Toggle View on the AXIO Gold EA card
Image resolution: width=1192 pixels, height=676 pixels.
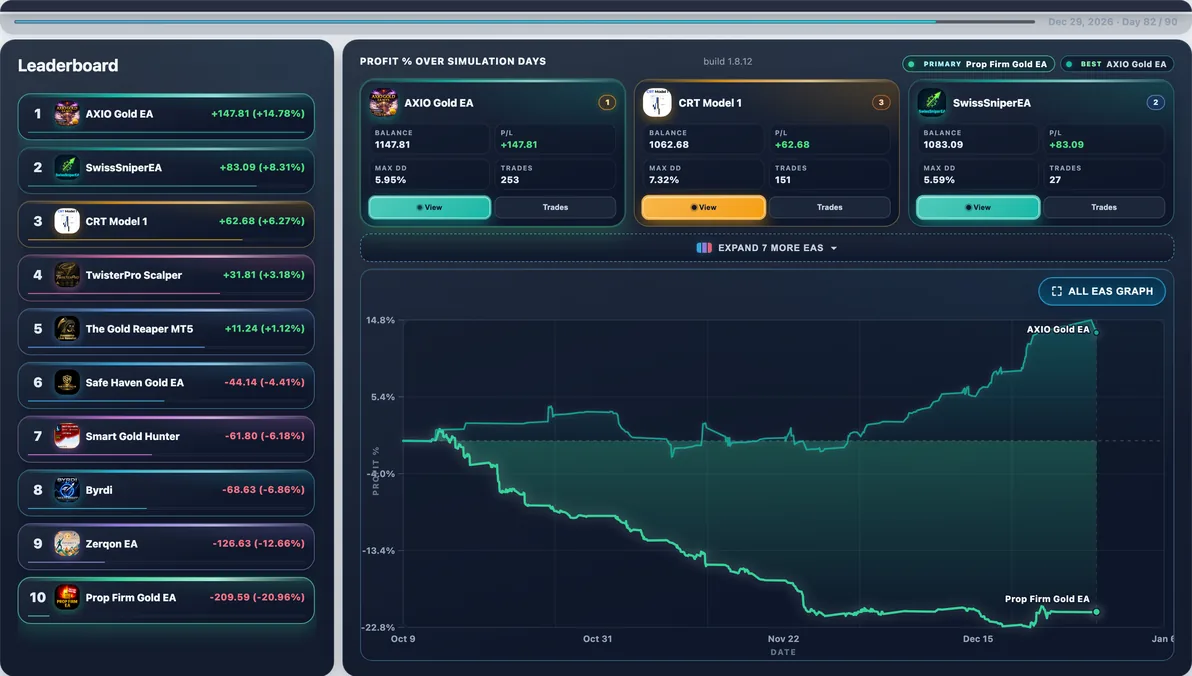[x=430, y=208]
